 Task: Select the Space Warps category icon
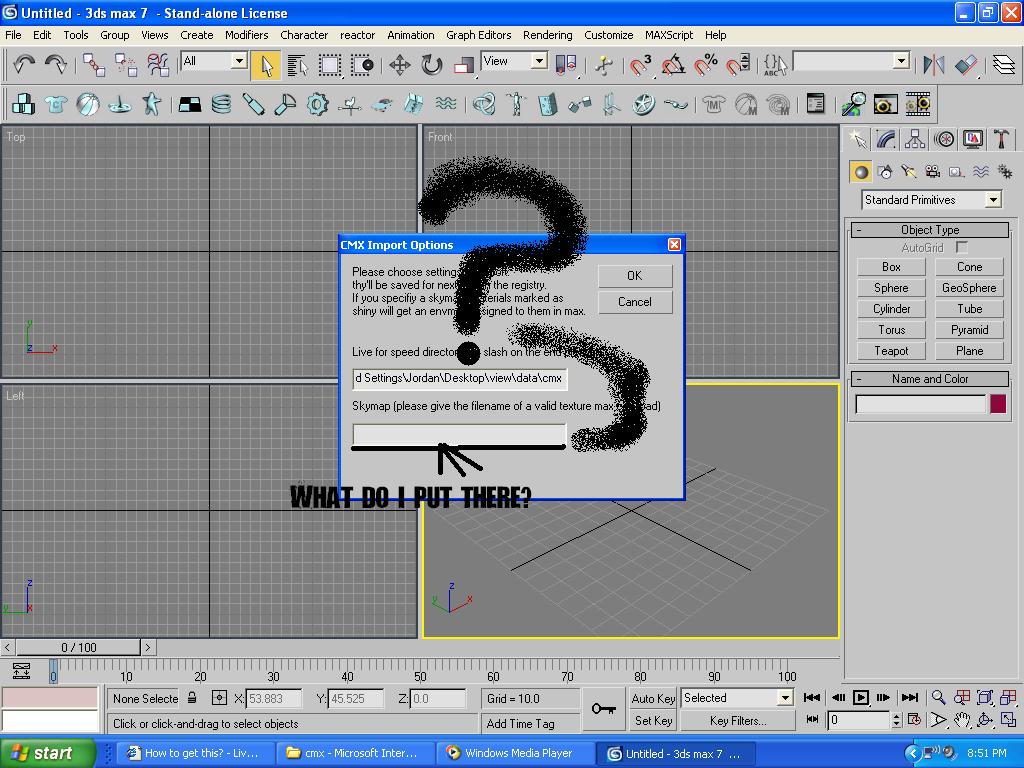(x=980, y=172)
